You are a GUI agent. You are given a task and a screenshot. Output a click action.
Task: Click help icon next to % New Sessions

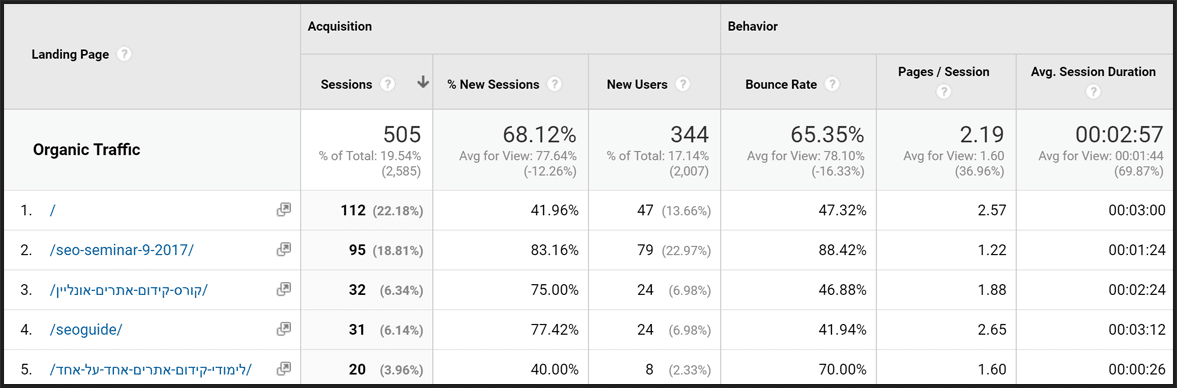[x=555, y=84]
